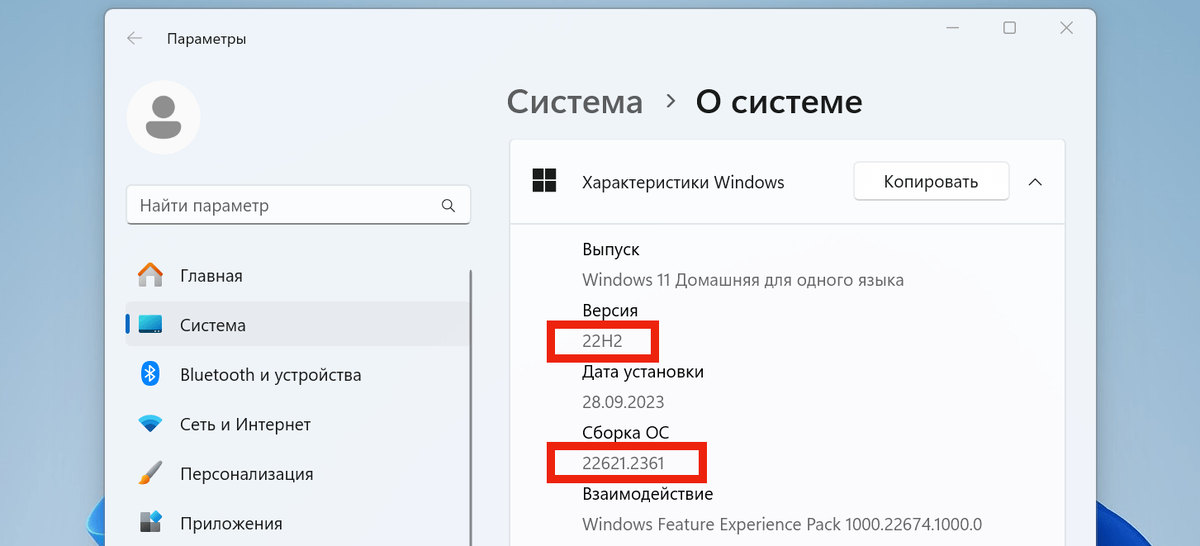Open the Персонализация section

coord(298,474)
